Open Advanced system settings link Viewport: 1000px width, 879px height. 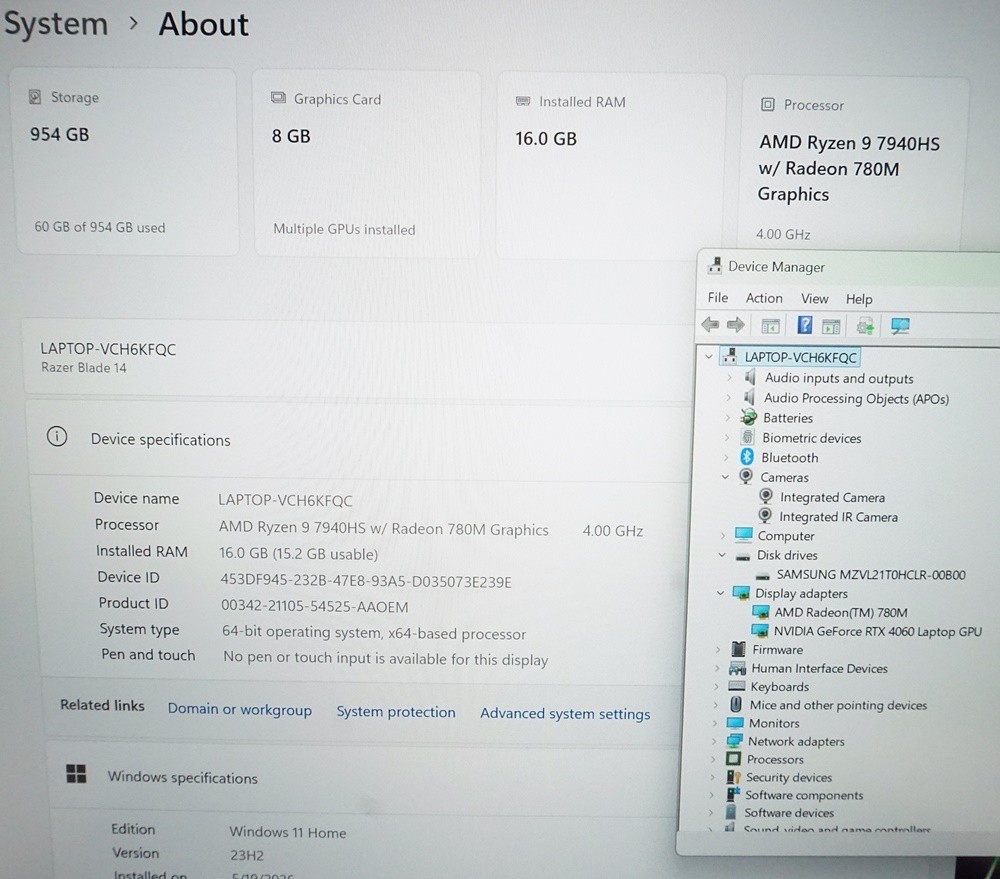point(565,714)
